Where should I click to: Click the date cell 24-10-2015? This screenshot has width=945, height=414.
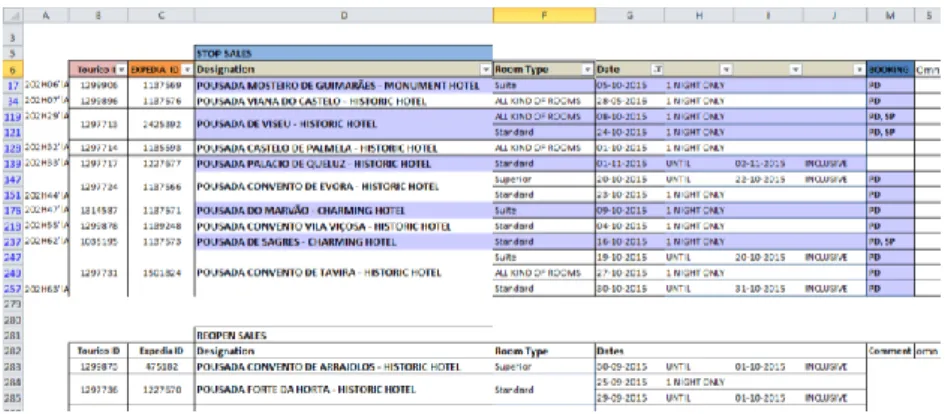tap(630, 132)
